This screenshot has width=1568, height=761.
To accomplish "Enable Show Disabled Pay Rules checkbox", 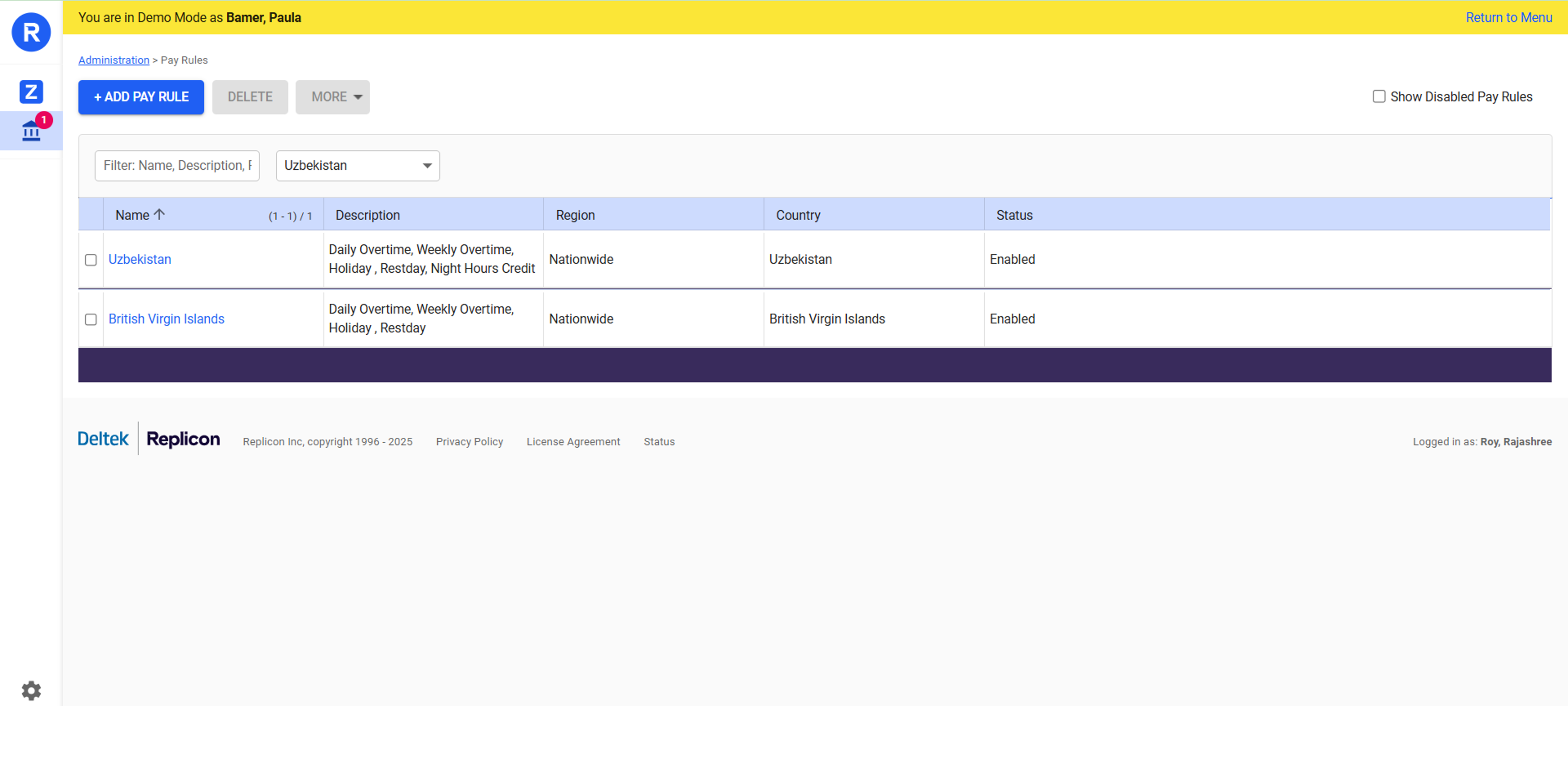I will click(1379, 97).
